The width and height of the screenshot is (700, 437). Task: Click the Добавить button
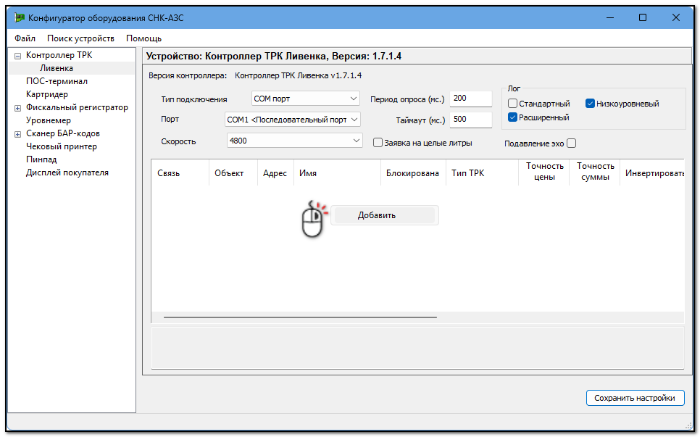(384, 215)
